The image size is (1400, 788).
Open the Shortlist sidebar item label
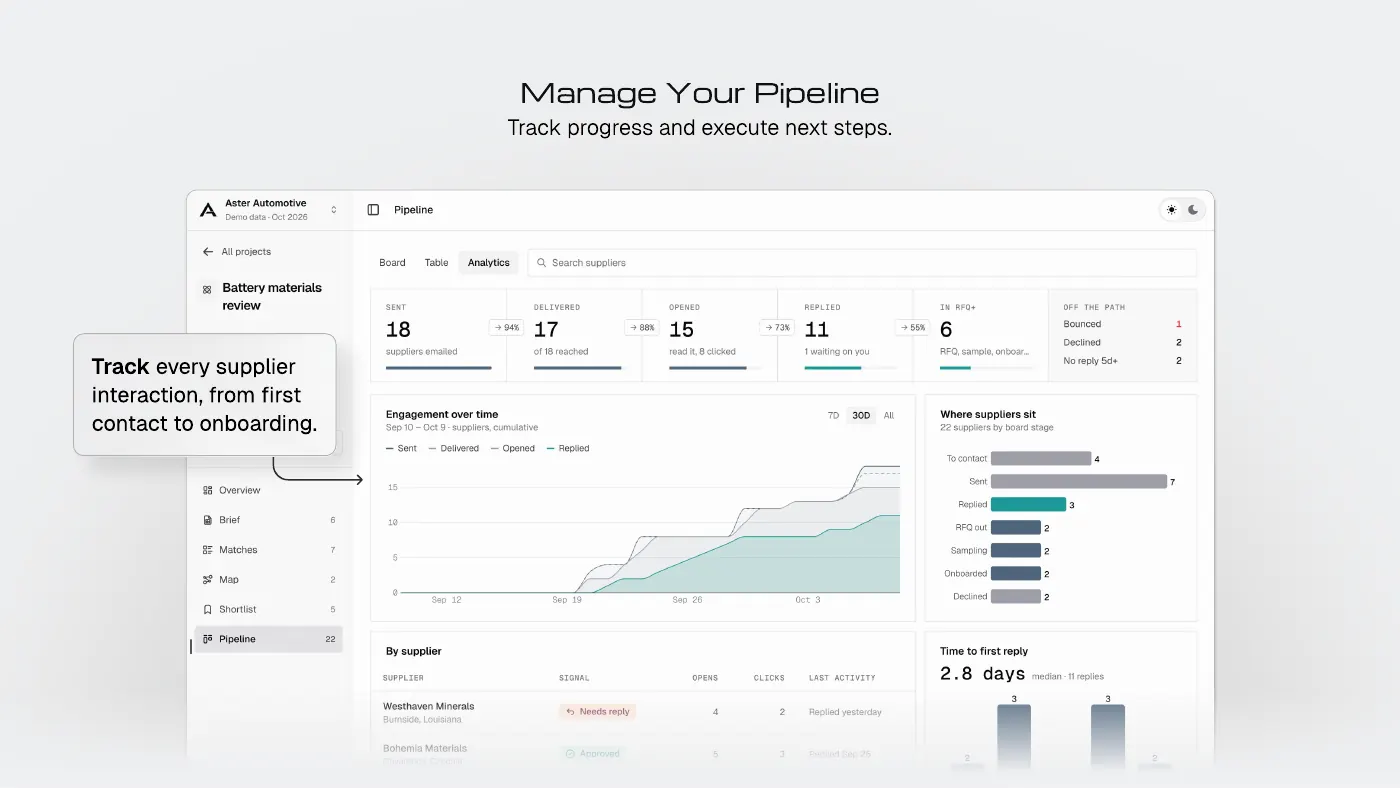pyautogui.click(x=238, y=609)
